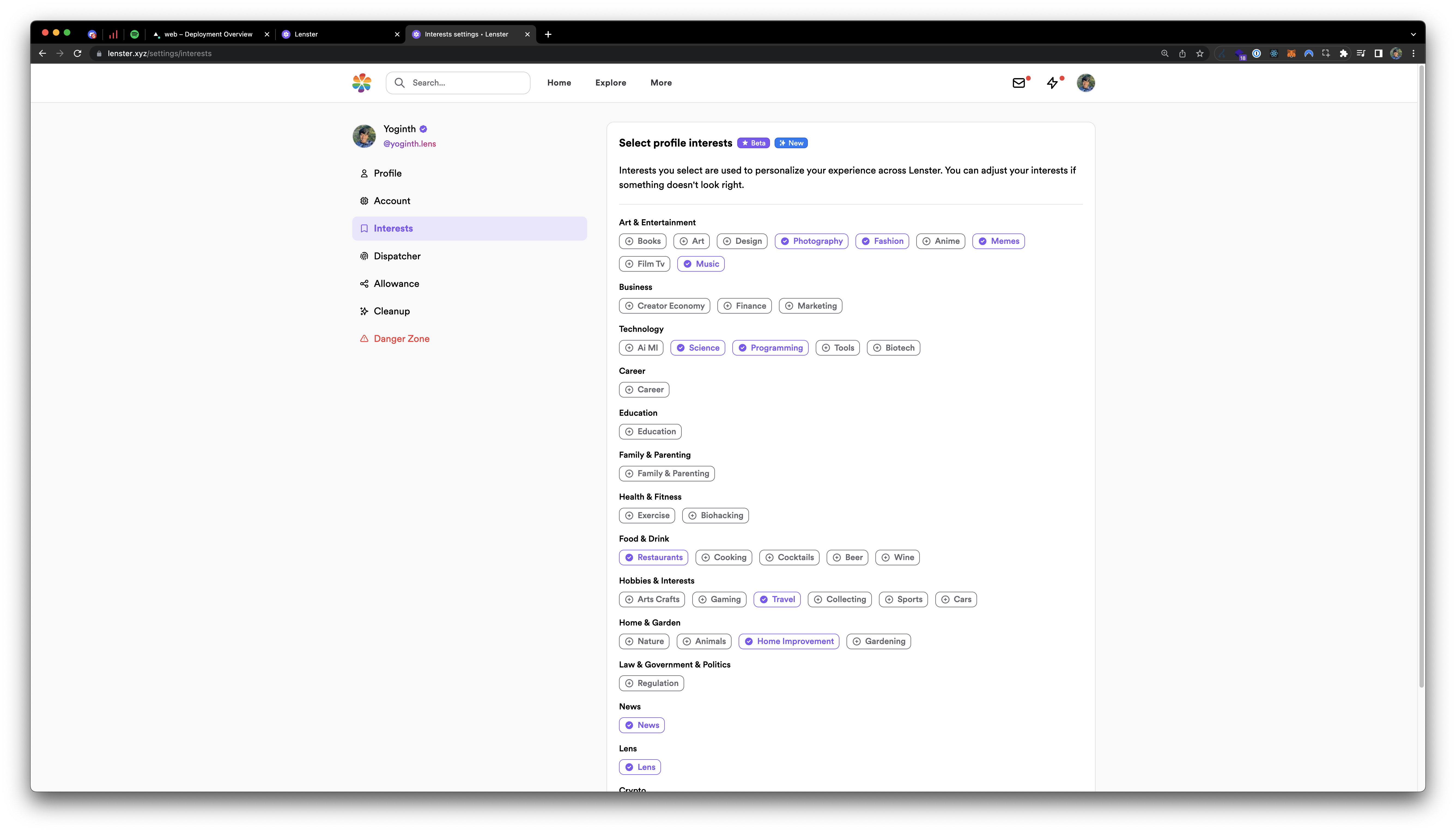Close the web Deployment Overview tab
Viewport: 1456px width, 832px height.
(x=267, y=34)
